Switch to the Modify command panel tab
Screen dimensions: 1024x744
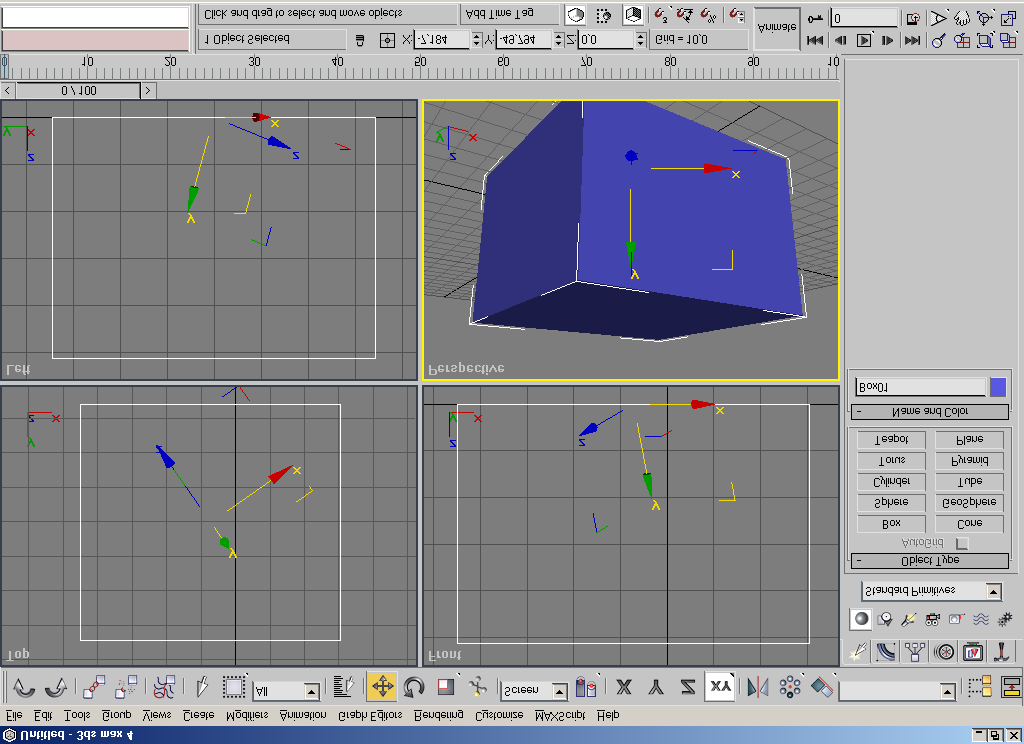click(x=886, y=651)
